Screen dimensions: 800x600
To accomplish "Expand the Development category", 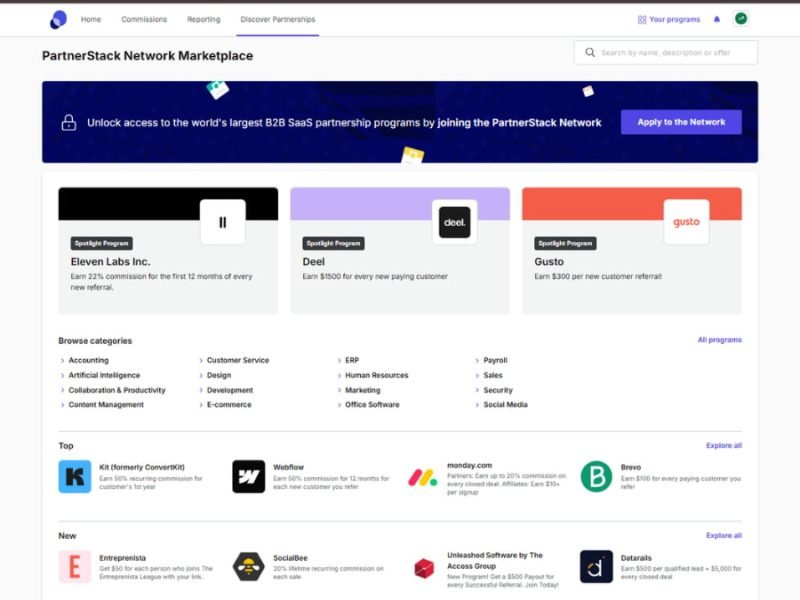I will click(230, 390).
